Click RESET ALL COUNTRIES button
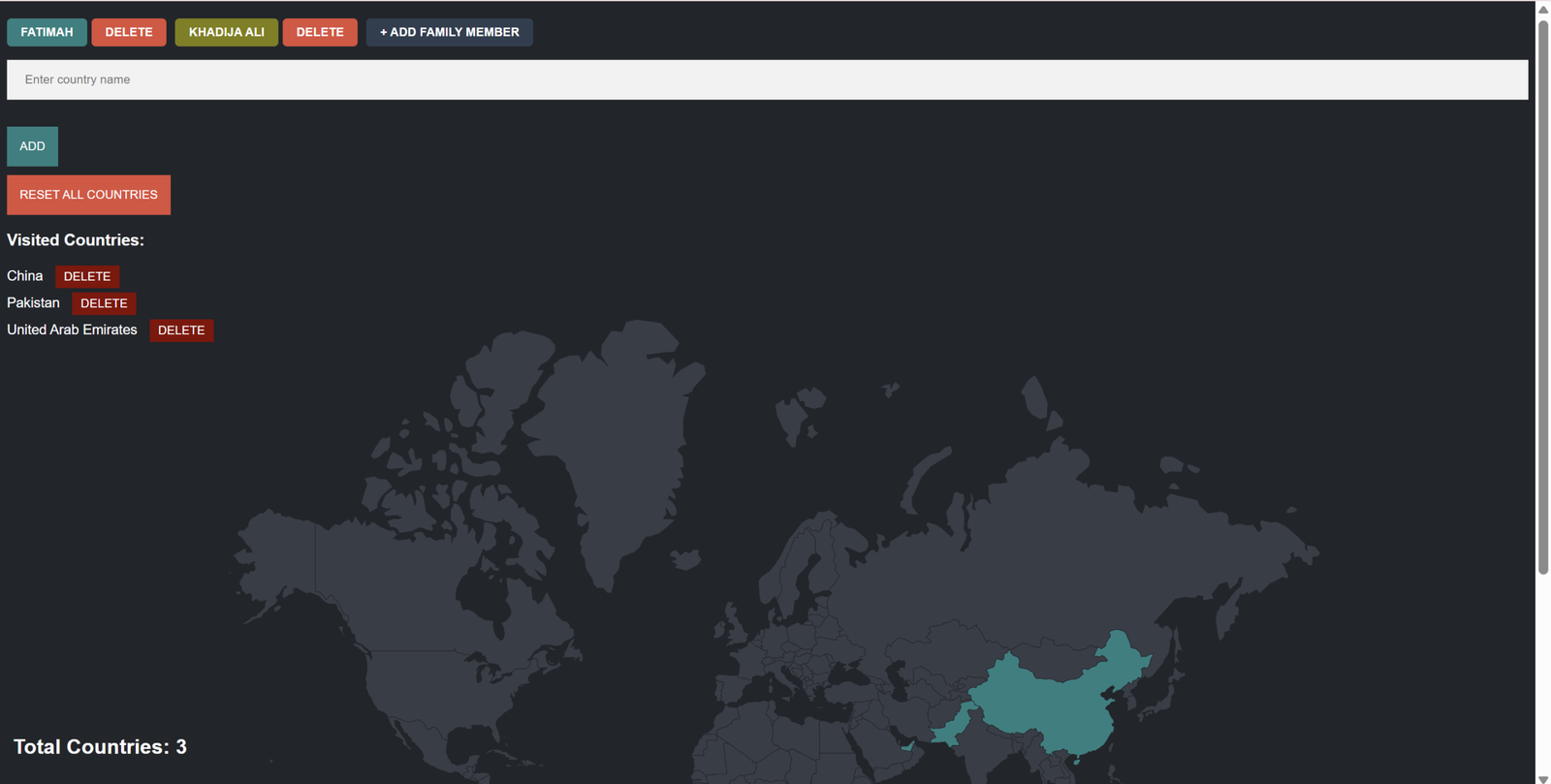The width and height of the screenshot is (1551, 784). (88, 195)
